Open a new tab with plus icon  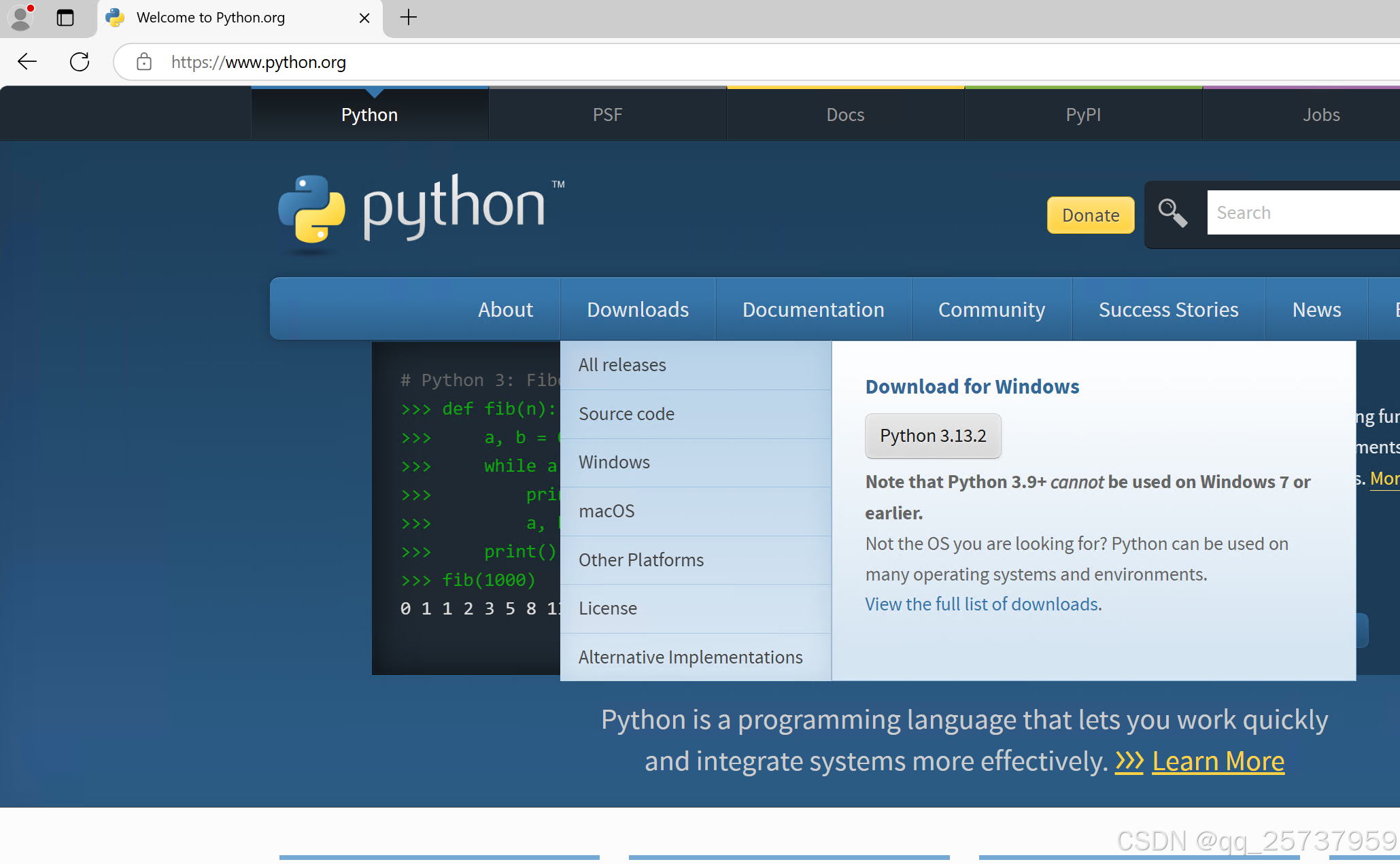tap(408, 18)
